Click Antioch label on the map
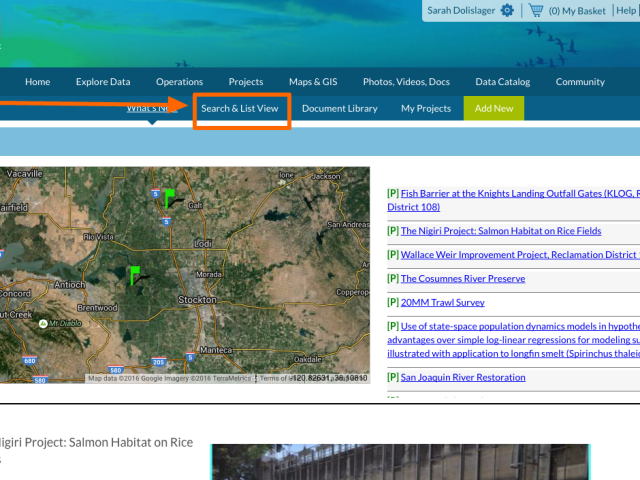The image size is (640, 480). (70, 285)
